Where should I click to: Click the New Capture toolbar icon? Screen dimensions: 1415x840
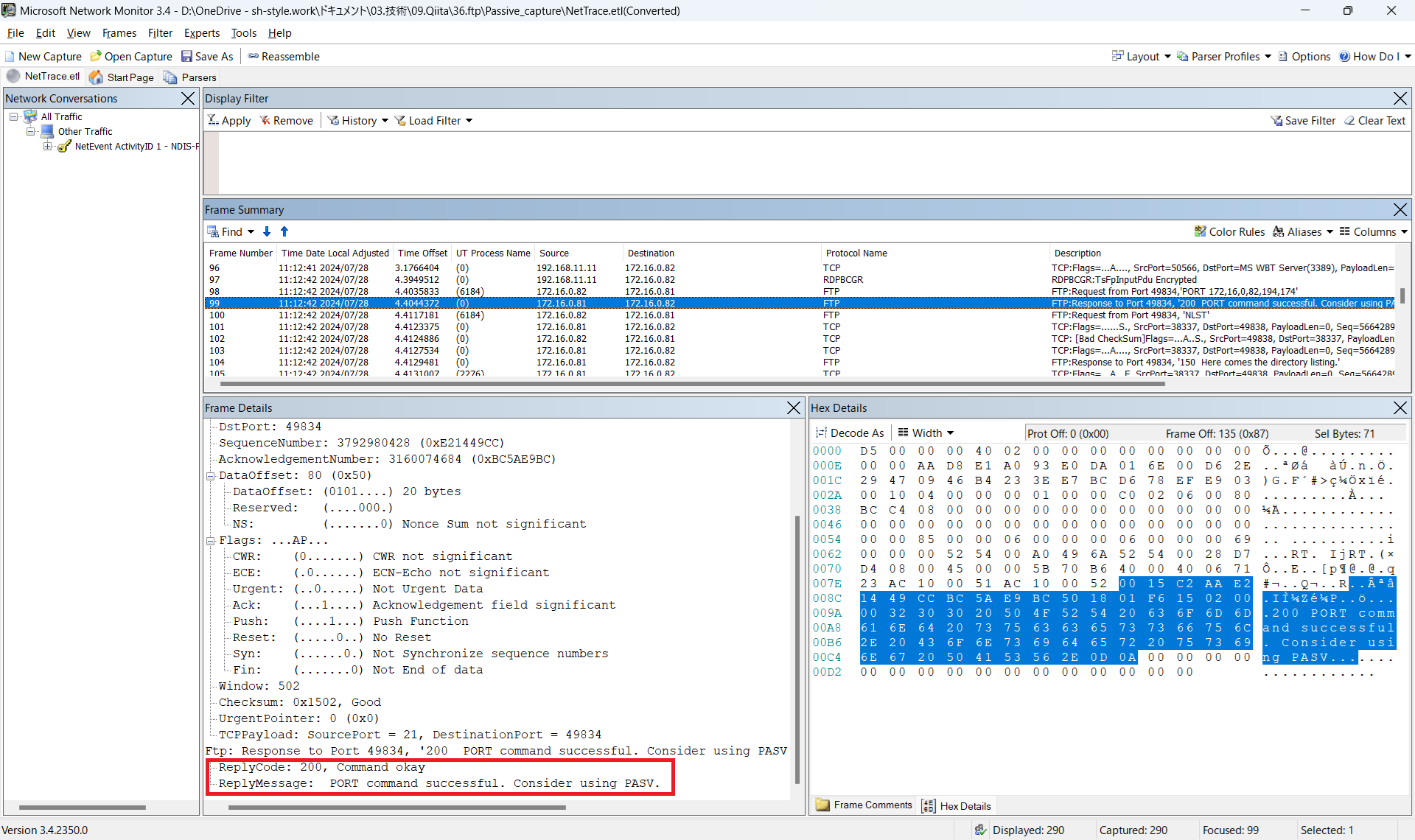10,57
